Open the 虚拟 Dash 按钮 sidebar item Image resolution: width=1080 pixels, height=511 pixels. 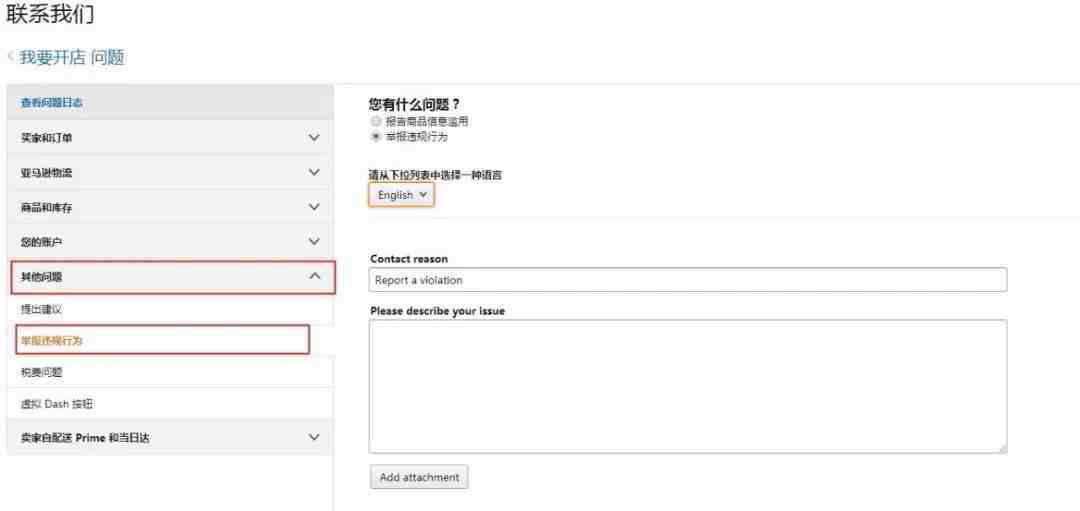pos(57,404)
